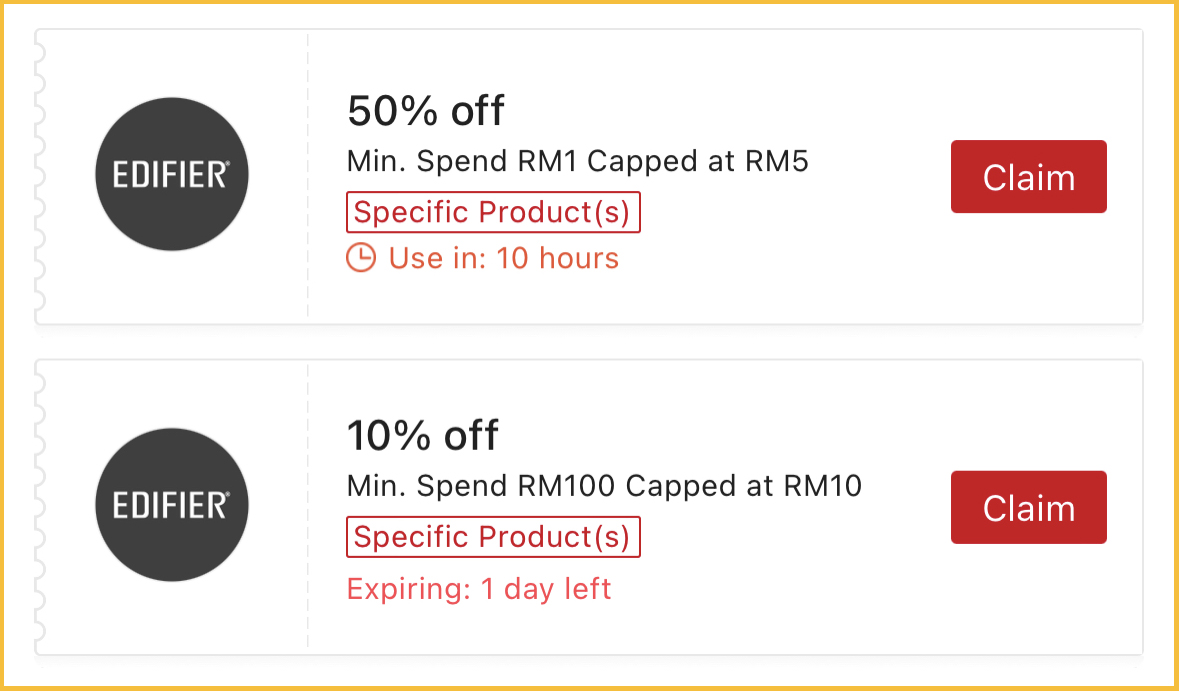The image size is (1179, 691).
Task: Select Min. Spend RM100 Capped at RM10 text
Action: pyautogui.click(x=604, y=487)
